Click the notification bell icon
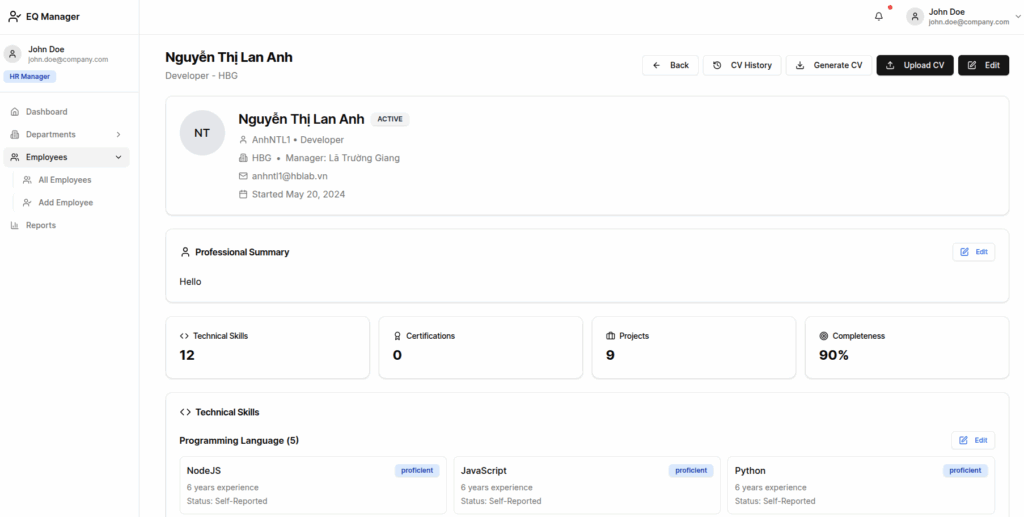 [879, 16]
